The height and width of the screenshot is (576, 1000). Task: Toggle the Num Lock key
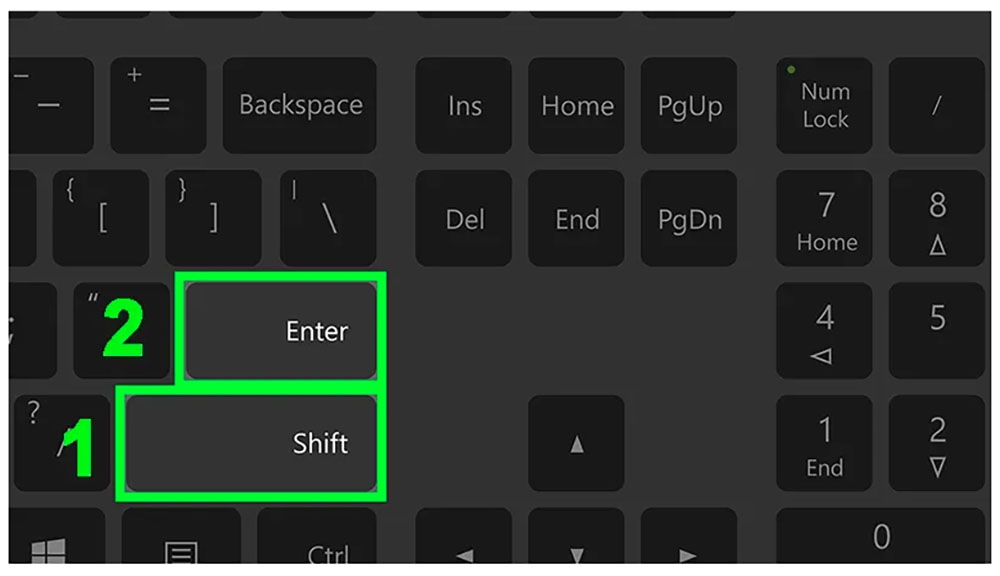[825, 106]
